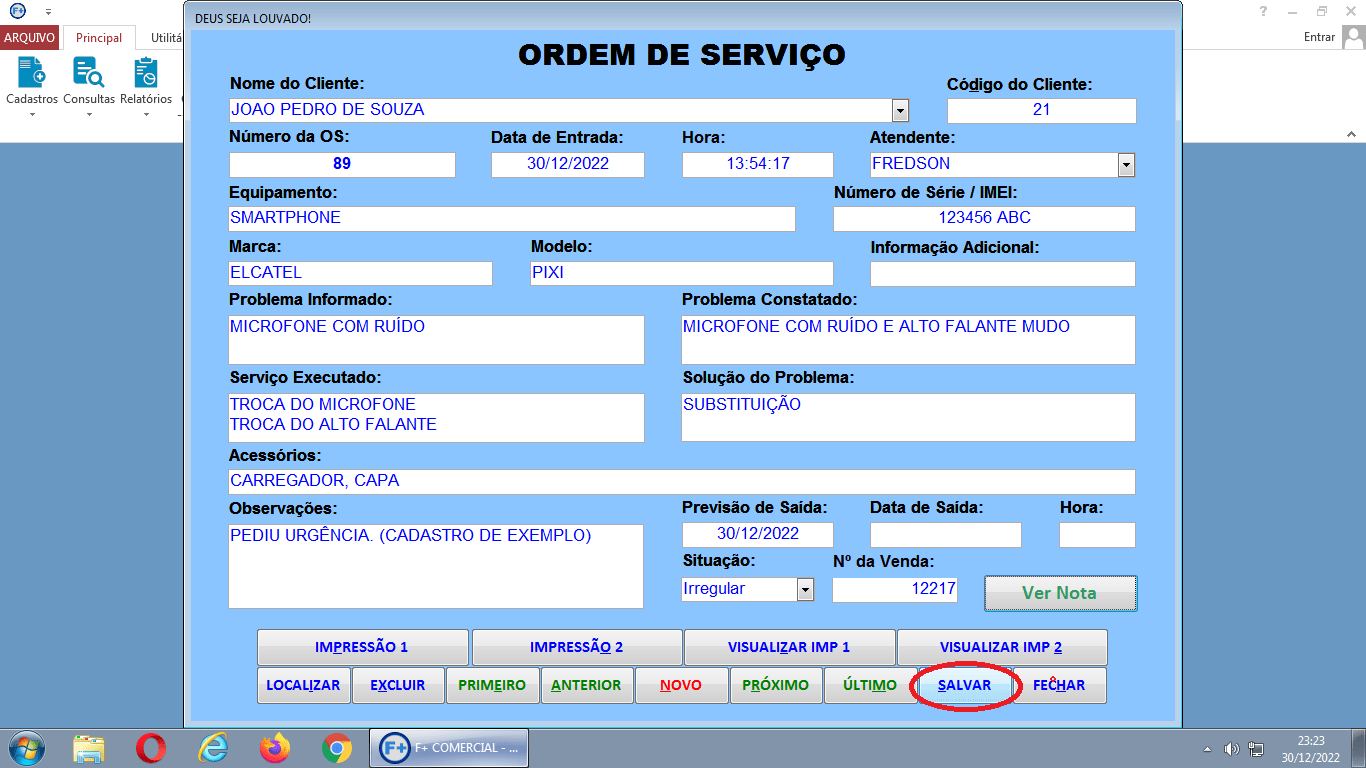Click the F+ app icon in title bar

(17, 10)
